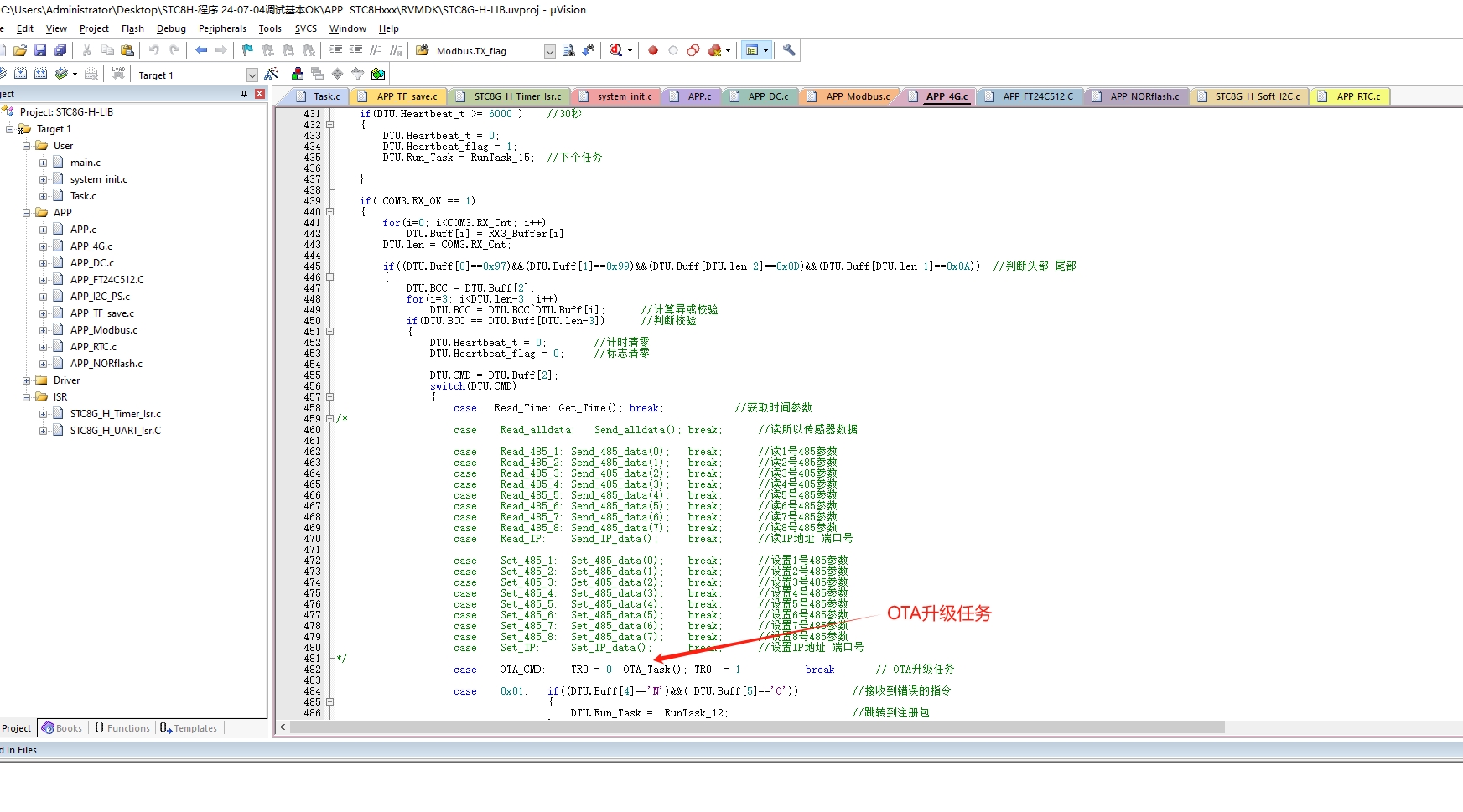This screenshot has width=1463, height=812.
Task: Switch to the Templates panel tab
Action: click(x=189, y=728)
